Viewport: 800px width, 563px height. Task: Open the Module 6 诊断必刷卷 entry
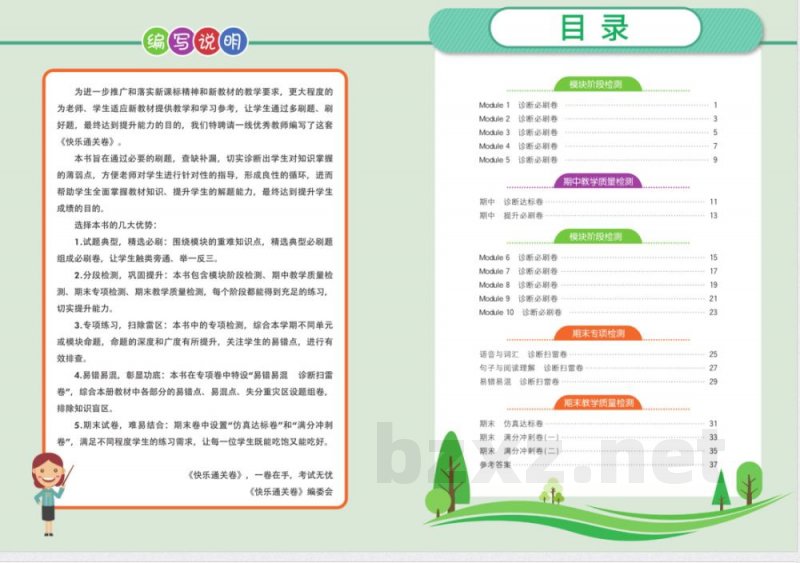[598, 258]
